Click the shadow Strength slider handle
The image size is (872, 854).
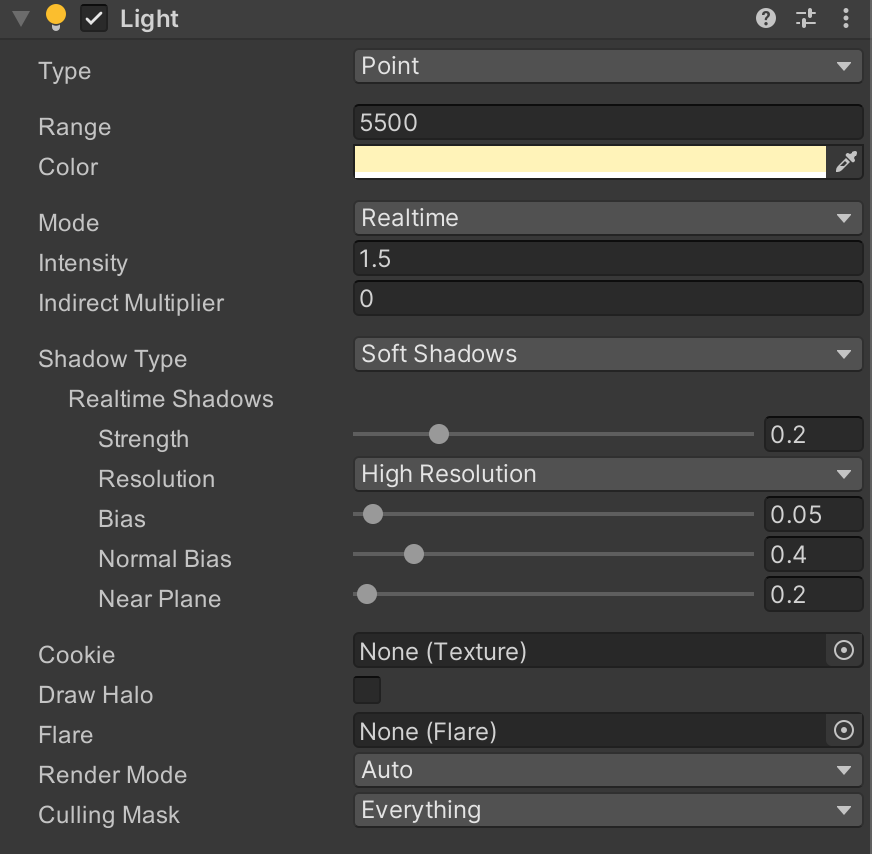coord(438,434)
